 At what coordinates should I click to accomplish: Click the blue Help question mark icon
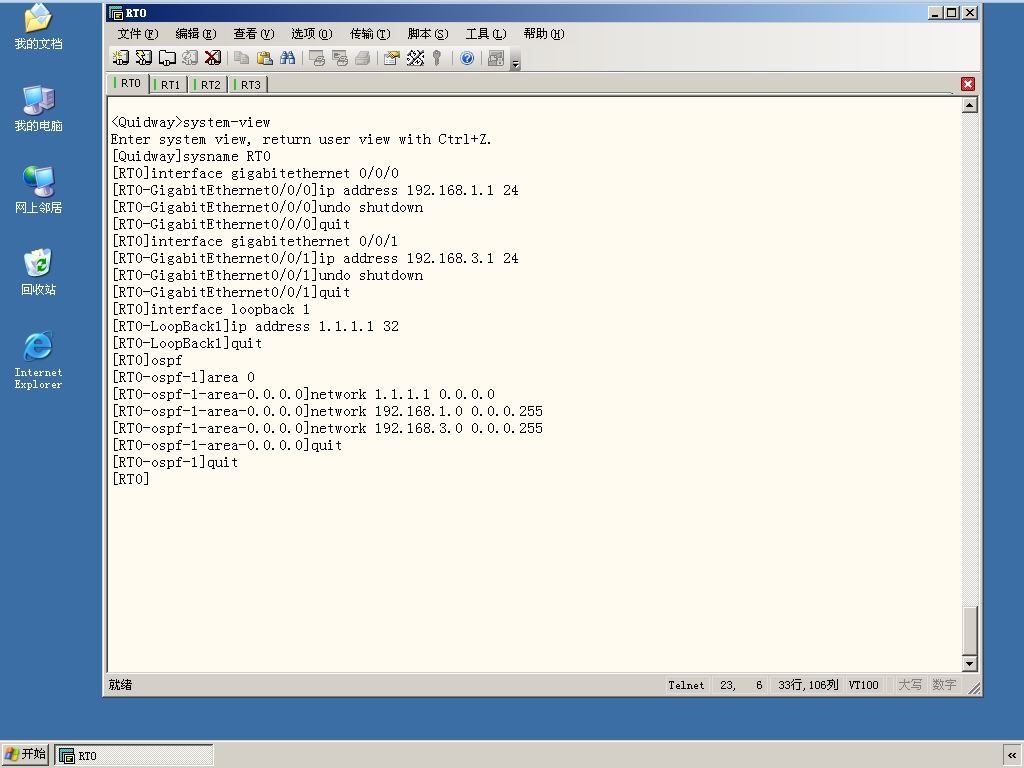coord(467,58)
